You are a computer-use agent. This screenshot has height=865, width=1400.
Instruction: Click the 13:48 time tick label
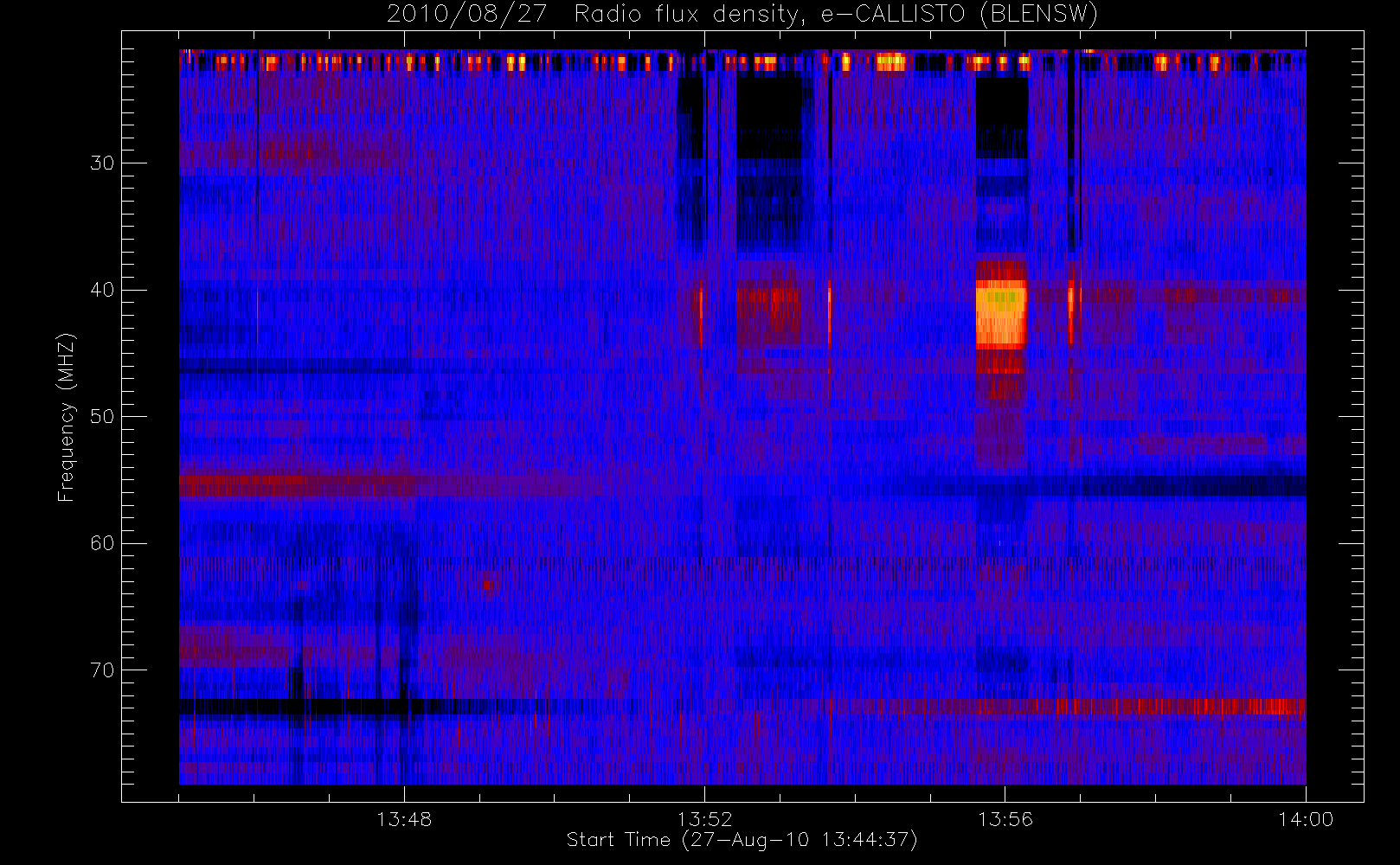[x=404, y=819]
